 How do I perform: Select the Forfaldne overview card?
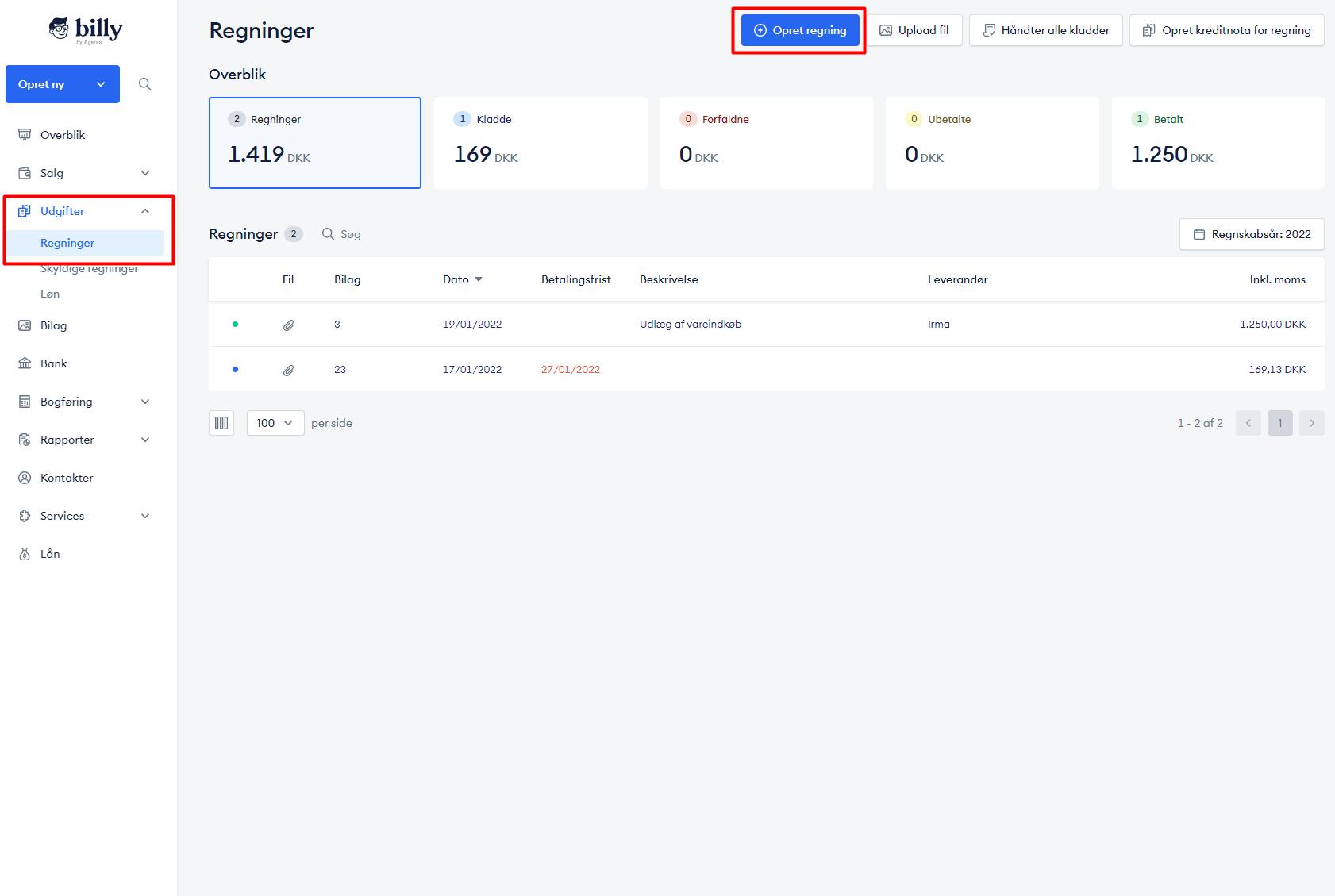[767, 143]
